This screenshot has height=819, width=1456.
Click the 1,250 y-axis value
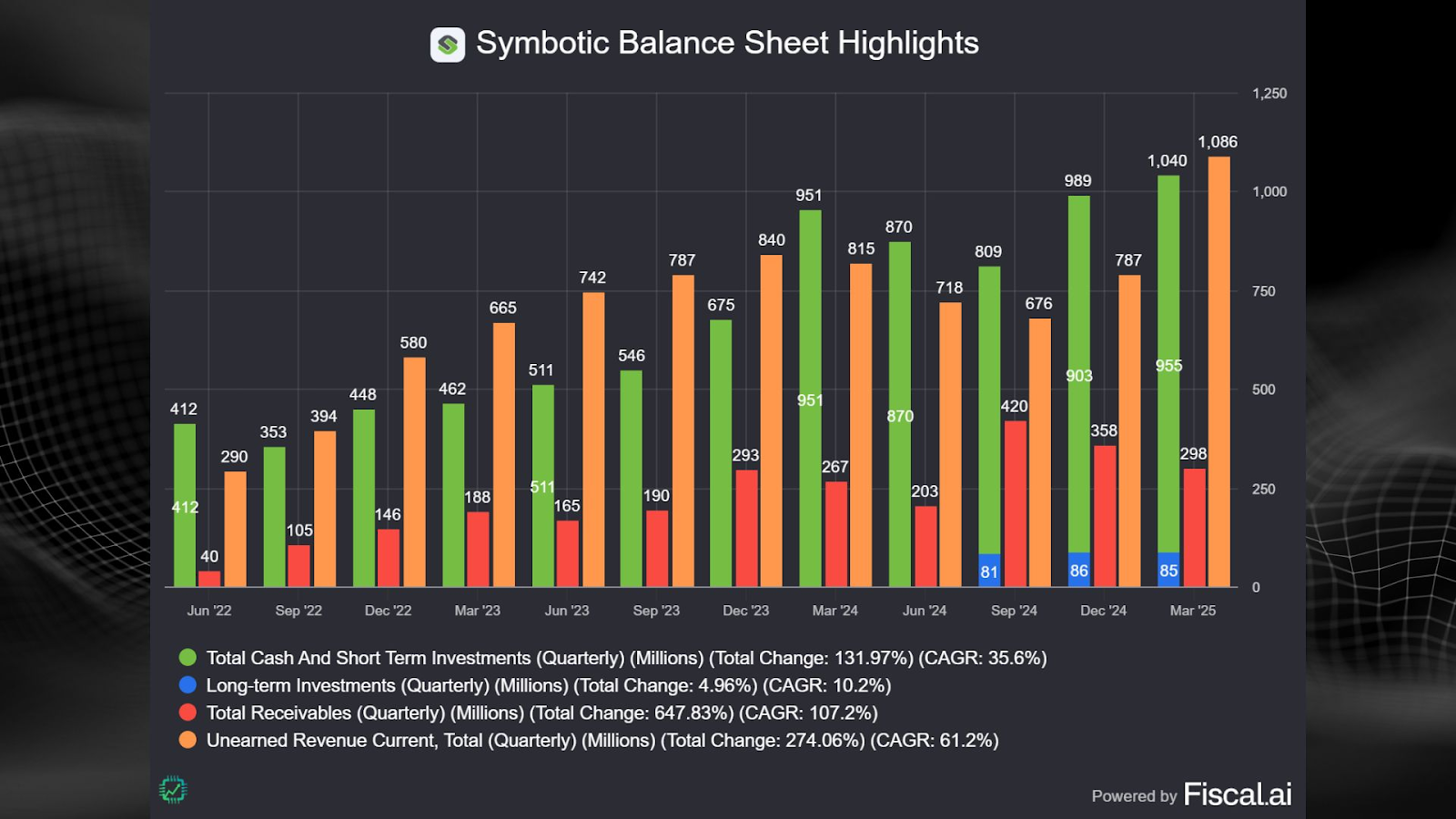click(x=1269, y=94)
